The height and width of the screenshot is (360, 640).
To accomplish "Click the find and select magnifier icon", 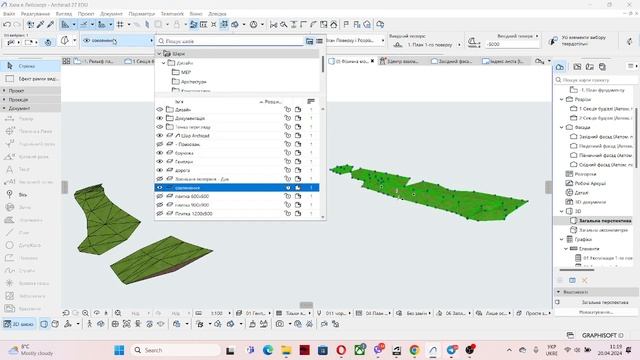I will [284, 24].
